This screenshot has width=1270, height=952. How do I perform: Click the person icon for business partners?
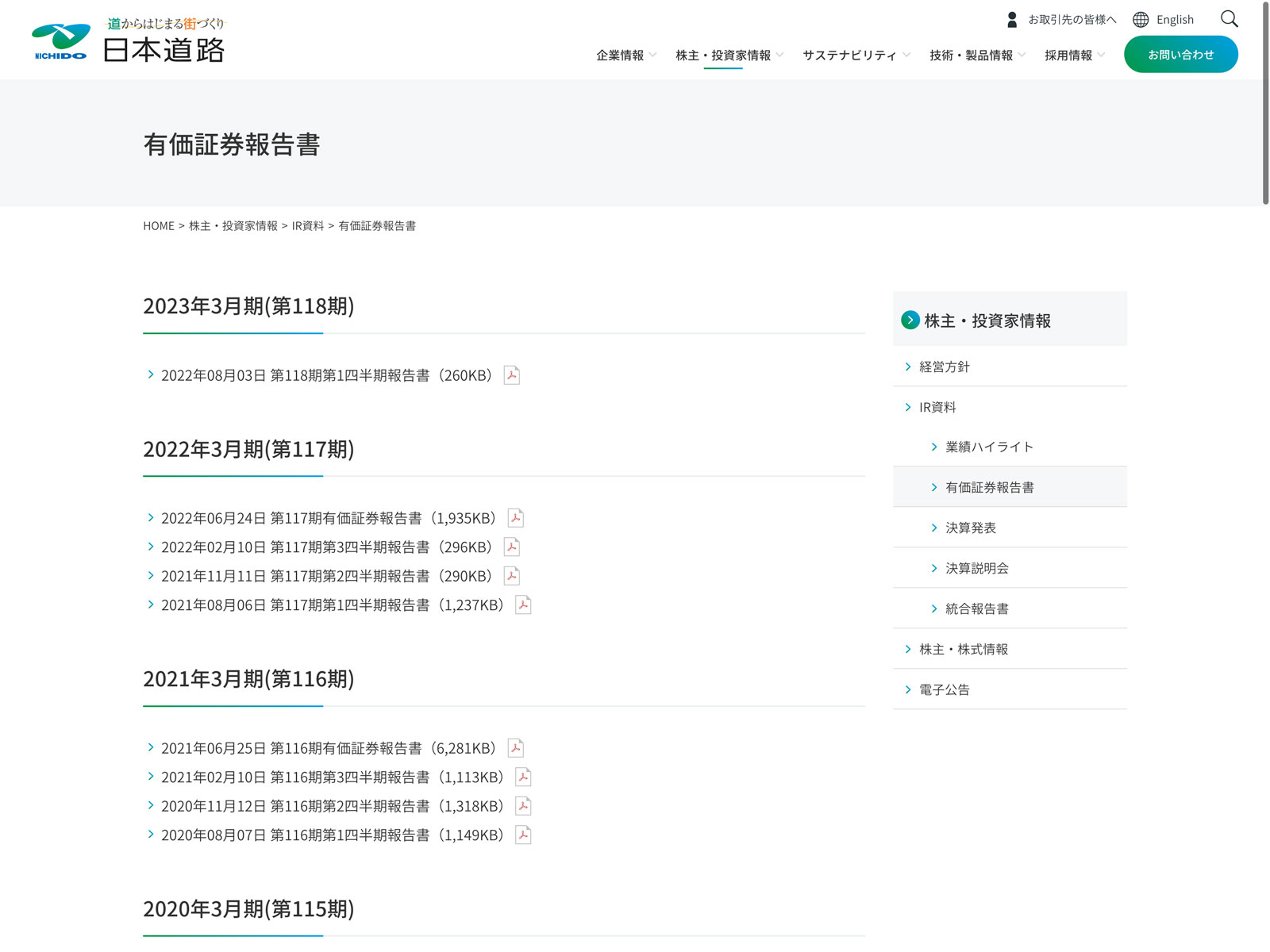(1012, 20)
